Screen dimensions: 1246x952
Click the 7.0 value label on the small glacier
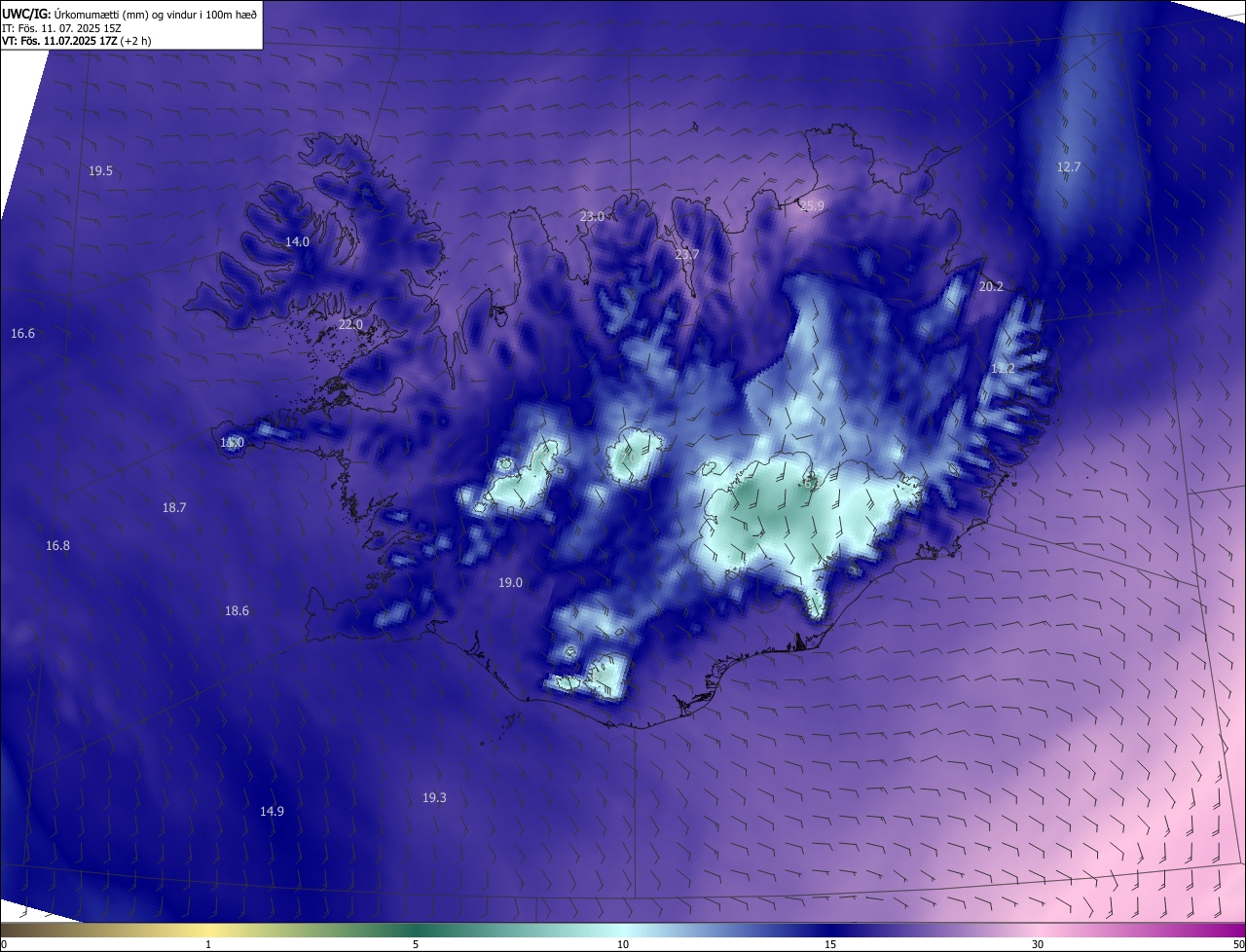[x=631, y=457]
